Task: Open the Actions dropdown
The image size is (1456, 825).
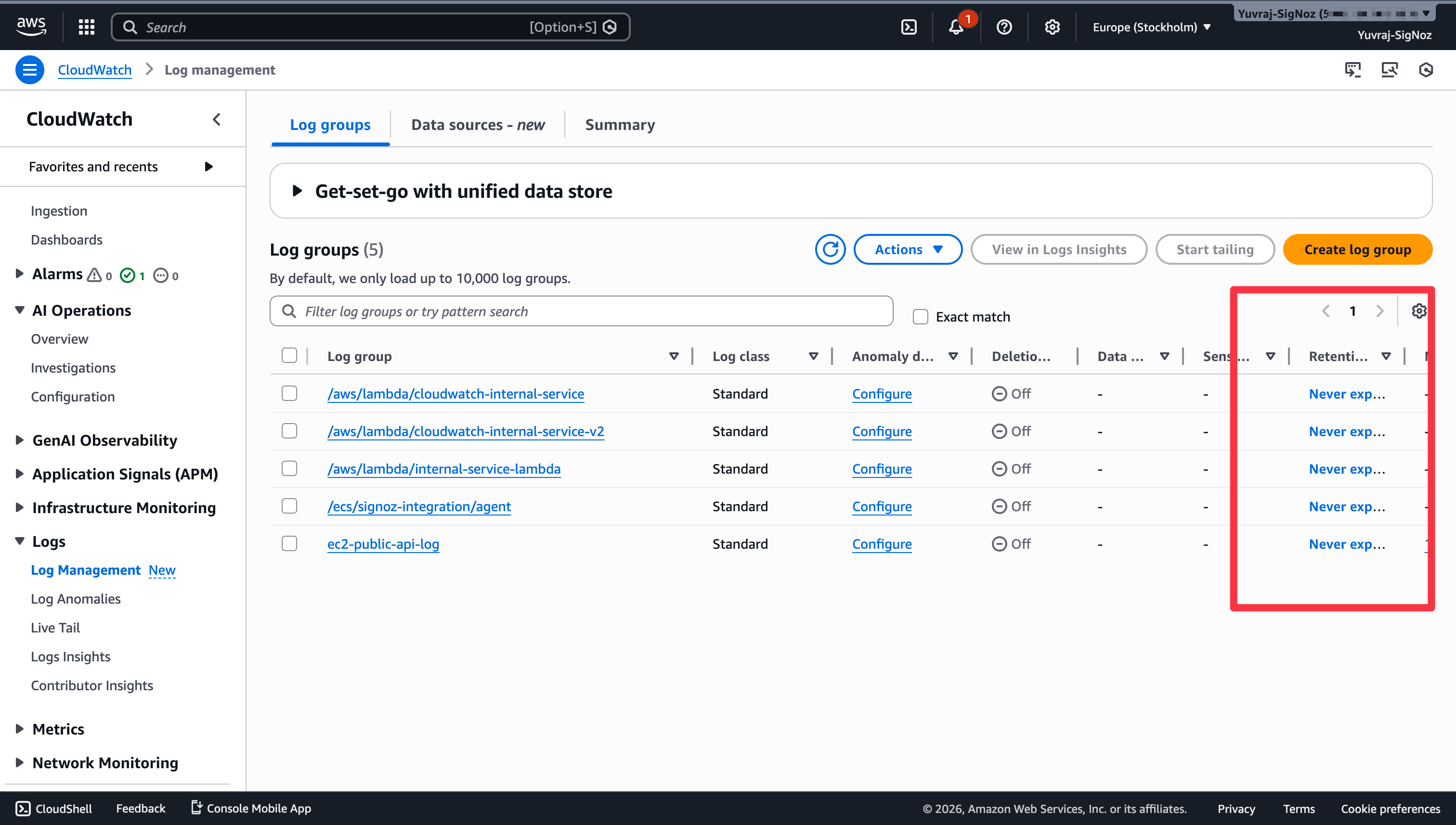Action: [x=907, y=249]
